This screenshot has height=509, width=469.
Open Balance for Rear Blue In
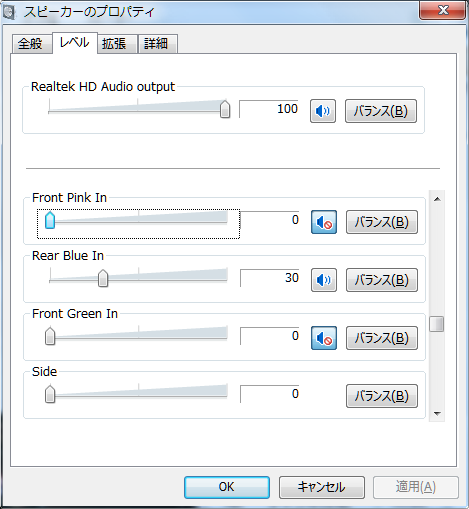382,280
